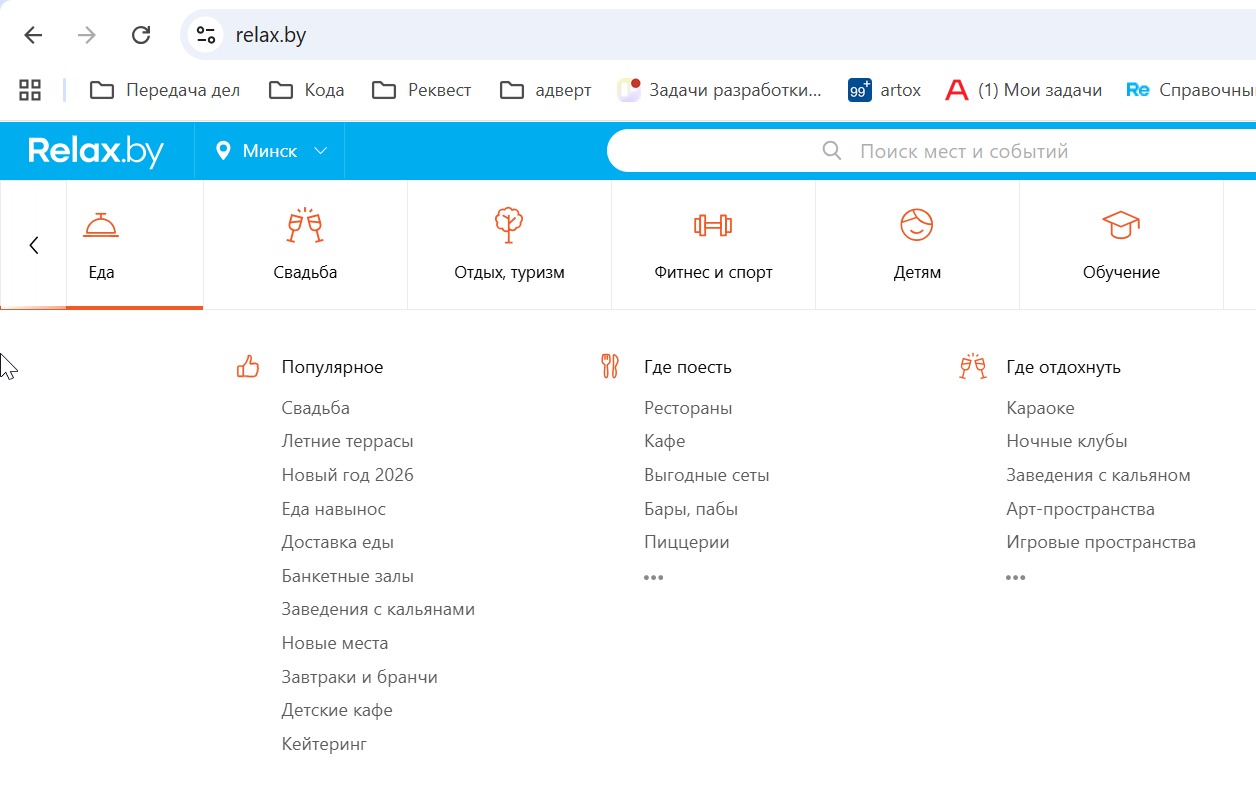Click the Детям child face icon

coord(917,225)
